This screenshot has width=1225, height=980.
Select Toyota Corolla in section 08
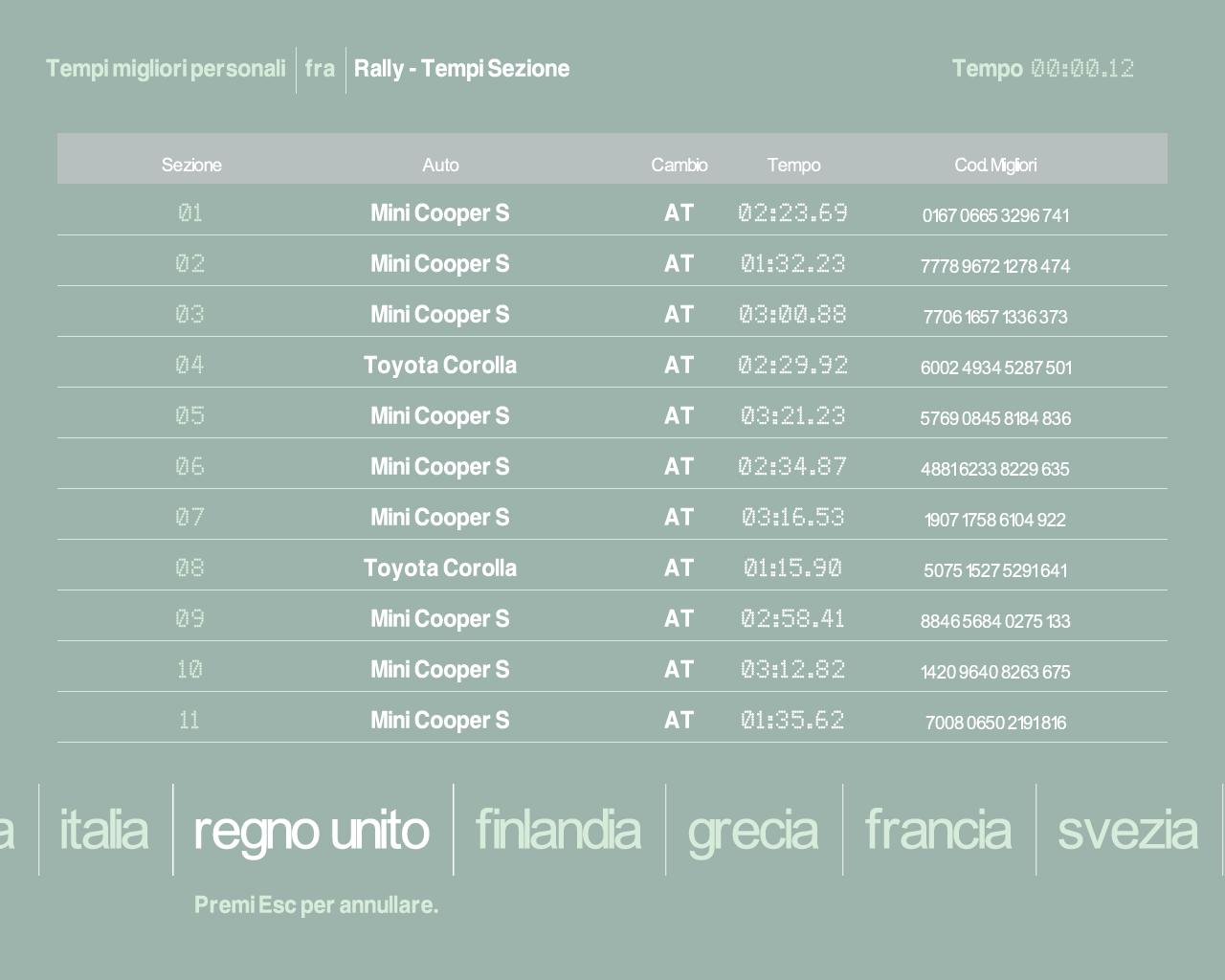[440, 568]
